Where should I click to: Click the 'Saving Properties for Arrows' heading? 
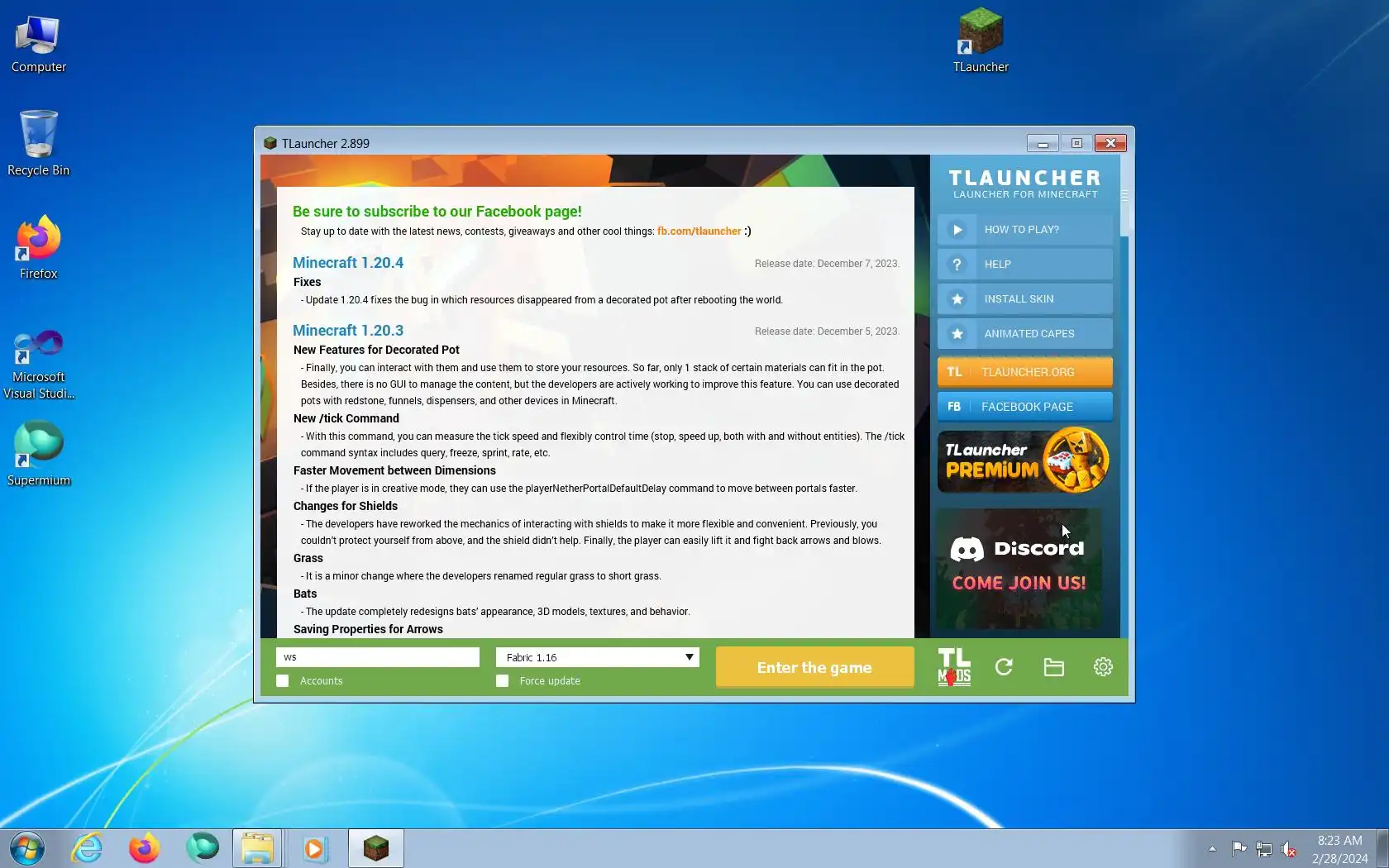[x=368, y=629]
